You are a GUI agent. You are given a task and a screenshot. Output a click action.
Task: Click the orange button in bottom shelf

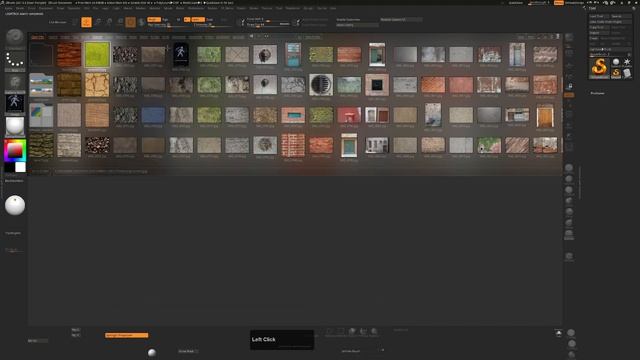[127, 335]
